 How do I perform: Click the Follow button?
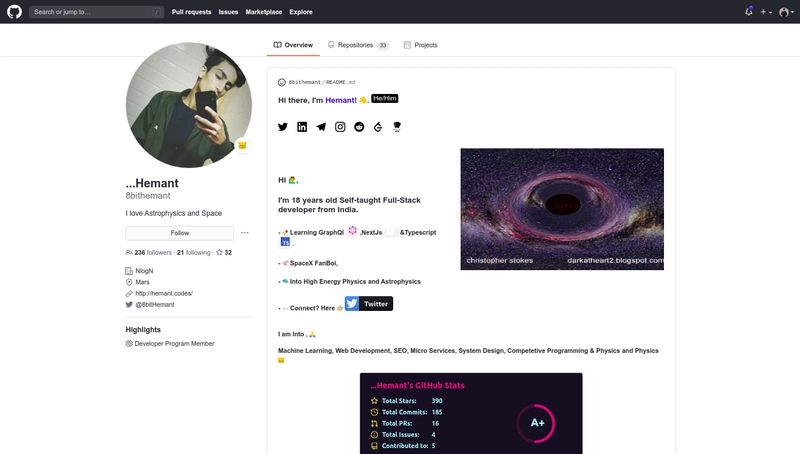pyautogui.click(x=180, y=233)
